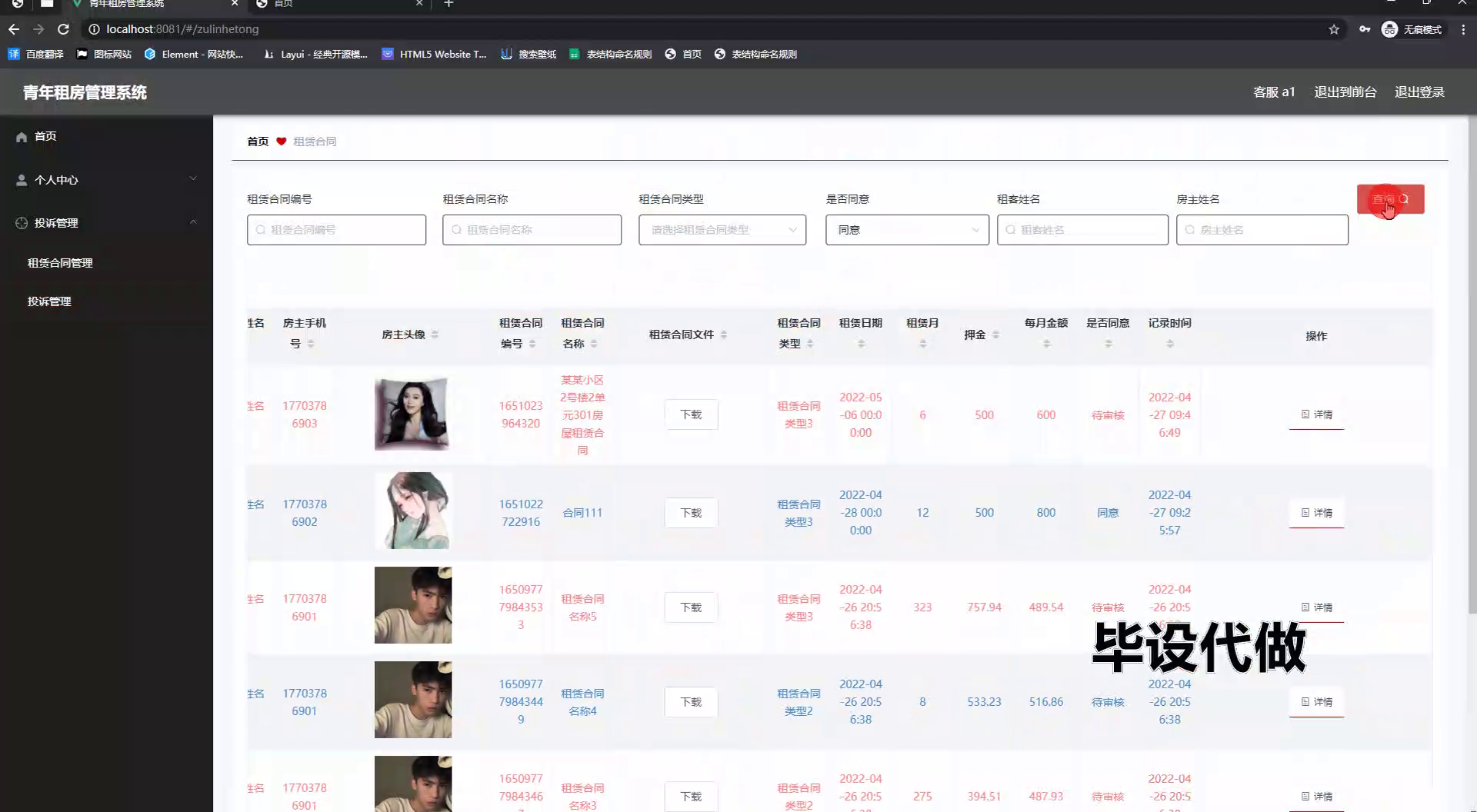Download file for contract 1651023964320
1477x812 pixels.
pyautogui.click(x=691, y=414)
